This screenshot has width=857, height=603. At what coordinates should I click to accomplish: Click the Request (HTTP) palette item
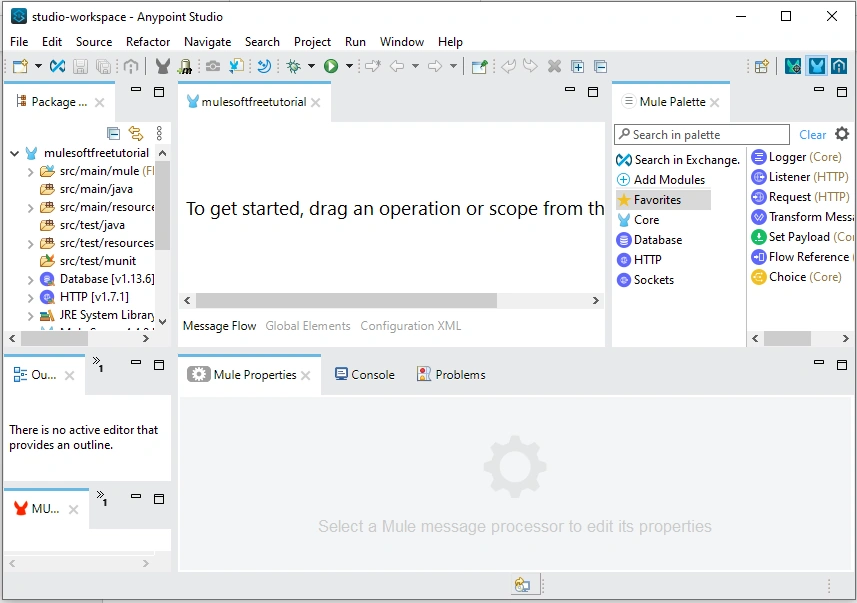pos(800,197)
